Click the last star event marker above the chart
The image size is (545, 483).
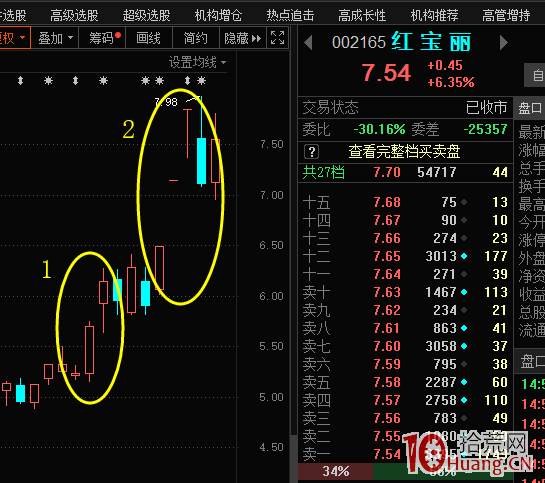point(202,81)
